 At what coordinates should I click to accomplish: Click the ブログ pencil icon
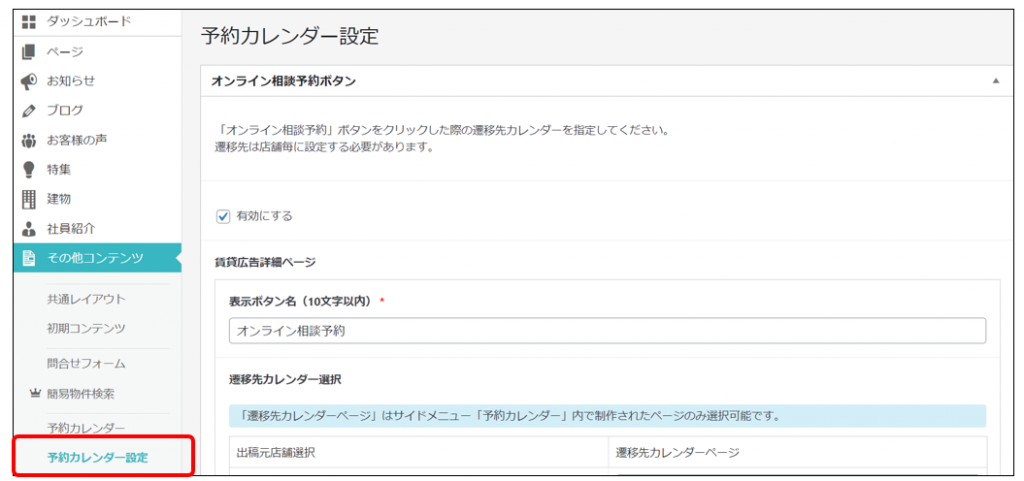tap(29, 110)
